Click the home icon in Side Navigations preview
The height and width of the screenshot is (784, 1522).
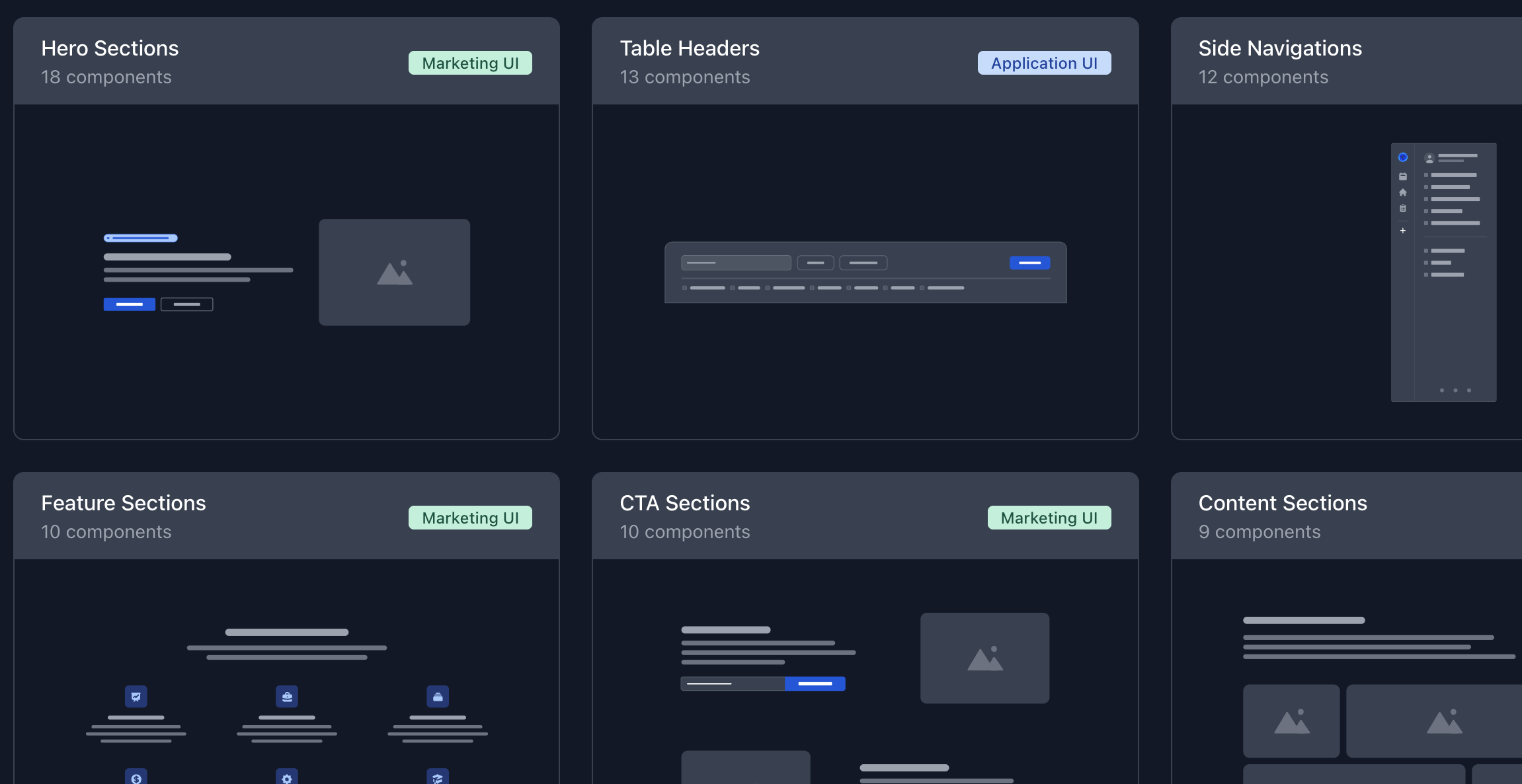[x=1403, y=192]
